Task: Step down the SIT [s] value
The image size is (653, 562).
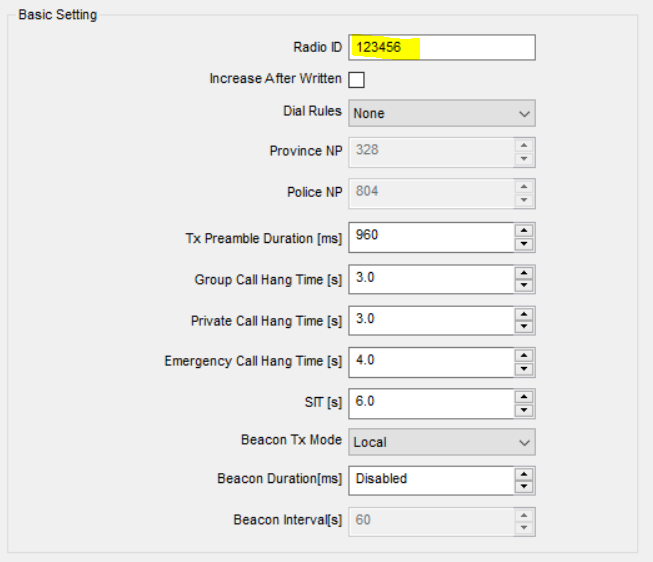Action: tap(524, 410)
